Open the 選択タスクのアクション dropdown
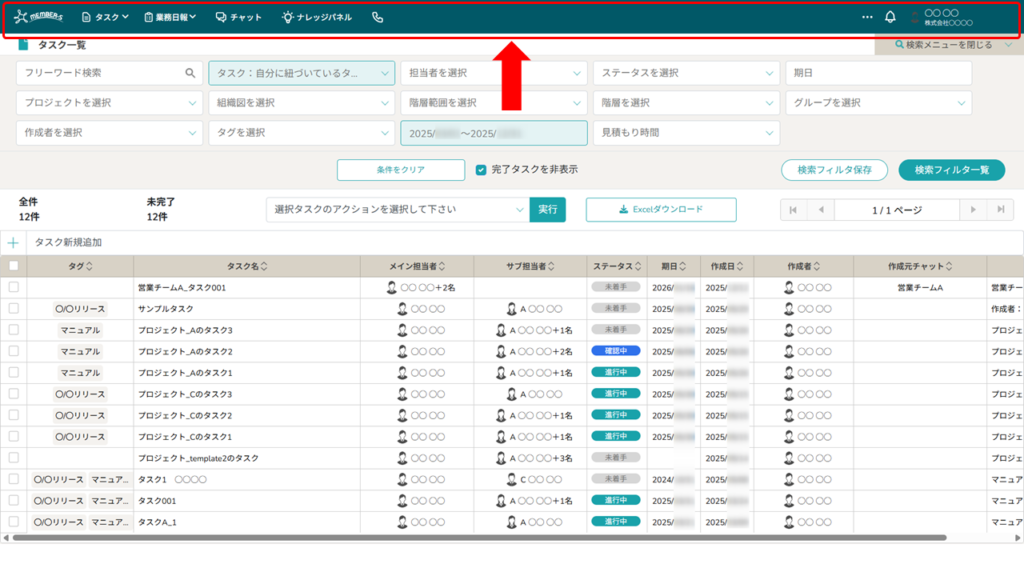The width and height of the screenshot is (1024, 576). click(397, 209)
